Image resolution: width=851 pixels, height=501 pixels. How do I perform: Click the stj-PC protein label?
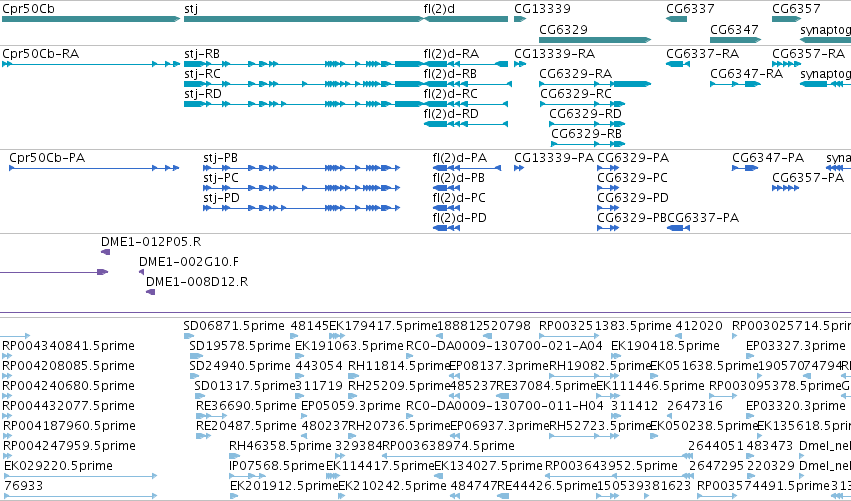click(x=221, y=178)
